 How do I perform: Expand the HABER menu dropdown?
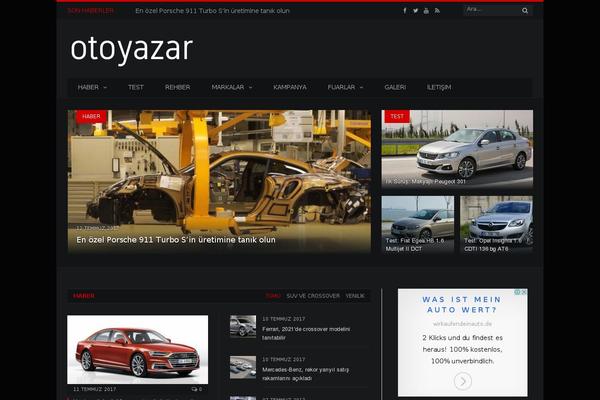[x=92, y=87]
